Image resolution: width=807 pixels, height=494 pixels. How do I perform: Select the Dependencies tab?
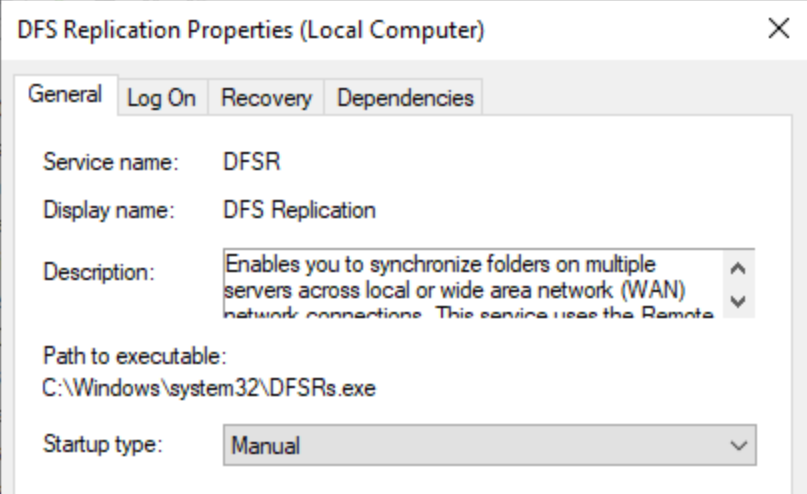(x=404, y=98)
